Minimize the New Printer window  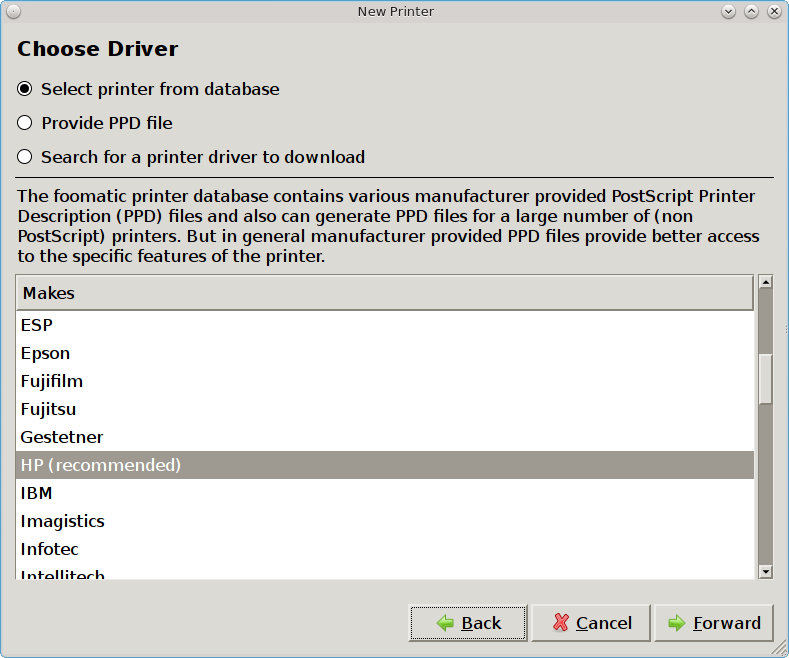728,11
